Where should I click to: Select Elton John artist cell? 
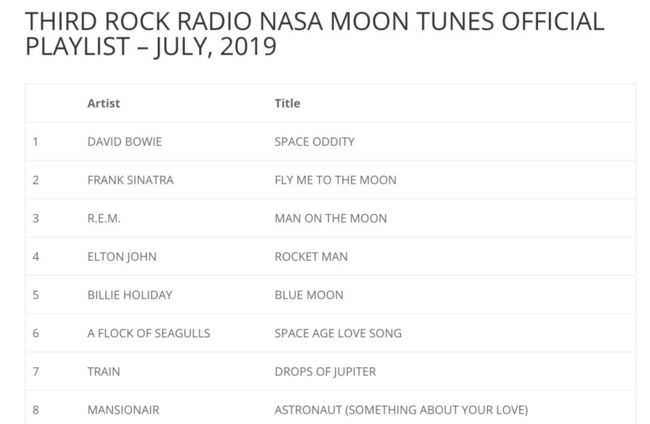click(x=122, y=257)
